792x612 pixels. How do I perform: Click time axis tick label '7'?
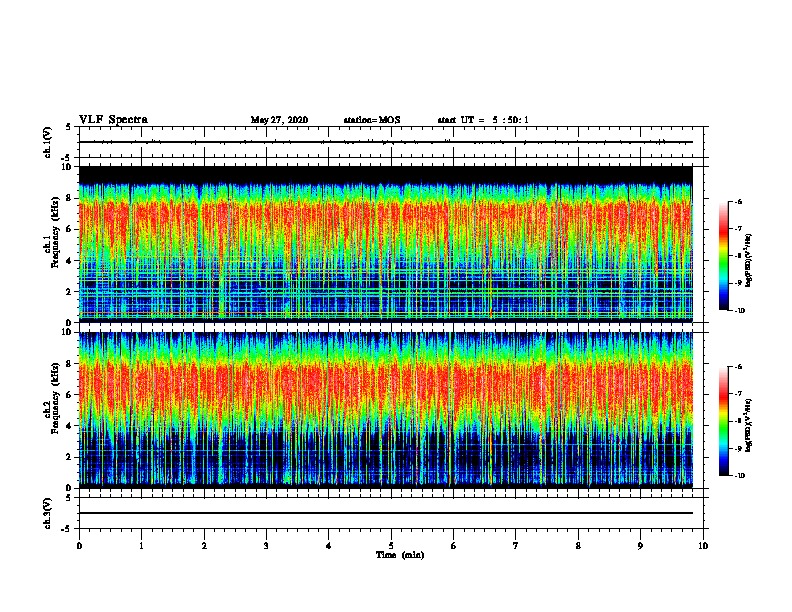tap(516, 545)
